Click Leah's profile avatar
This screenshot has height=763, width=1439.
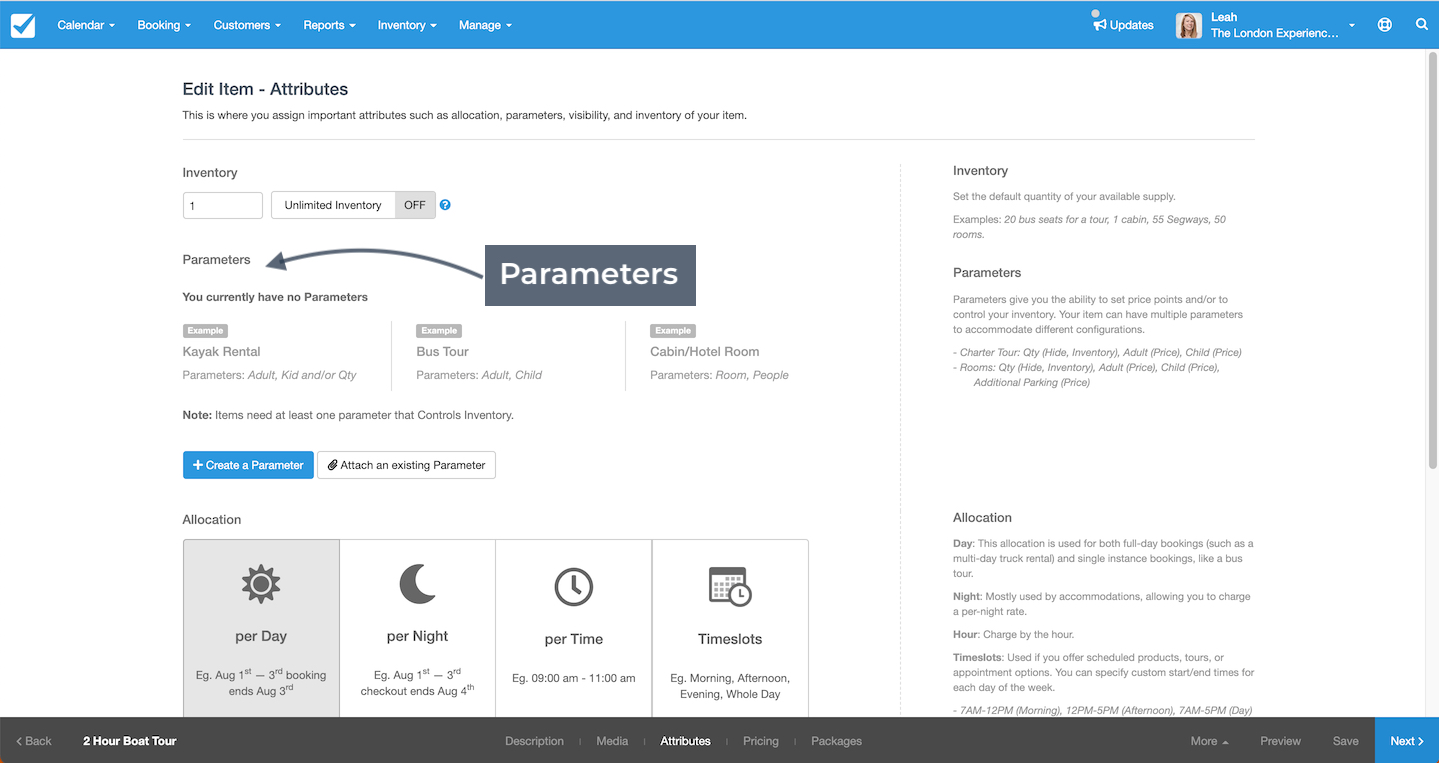coord(1188,25)
